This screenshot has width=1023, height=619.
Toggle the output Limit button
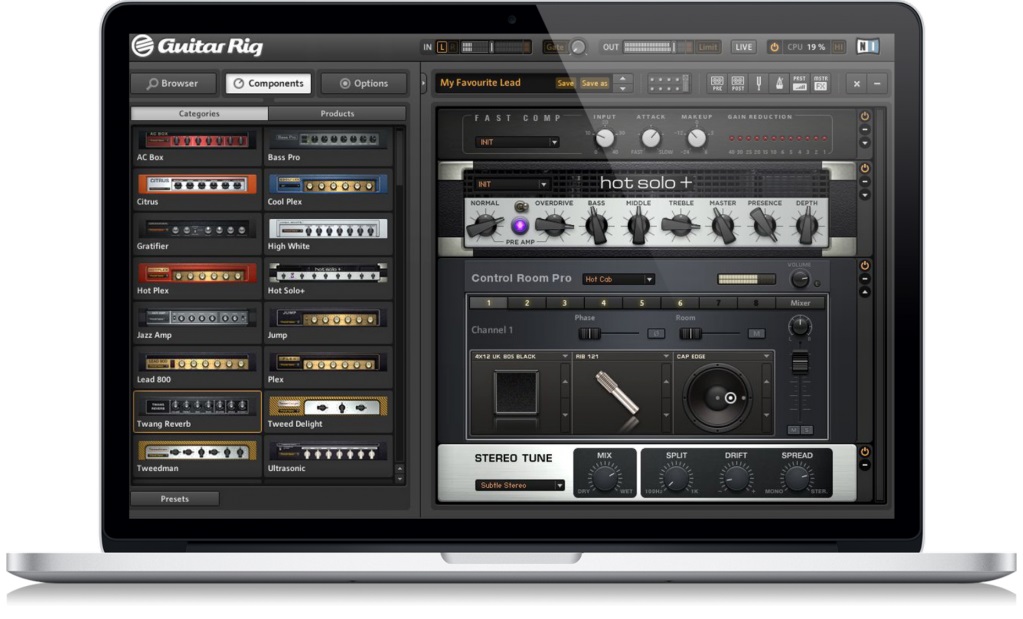[708, 47]
